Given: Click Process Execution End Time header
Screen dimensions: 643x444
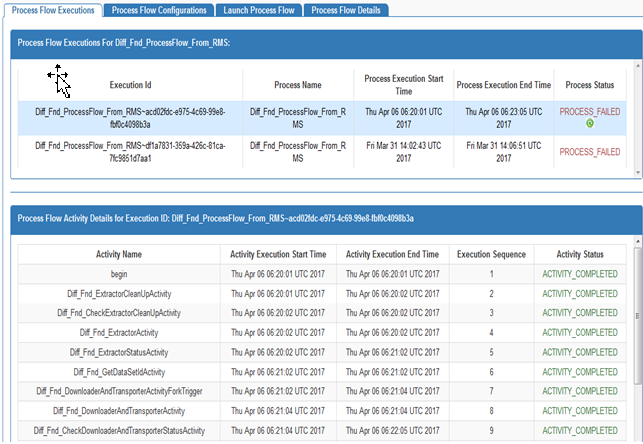Looking at the screenshot, I should 504,85.
